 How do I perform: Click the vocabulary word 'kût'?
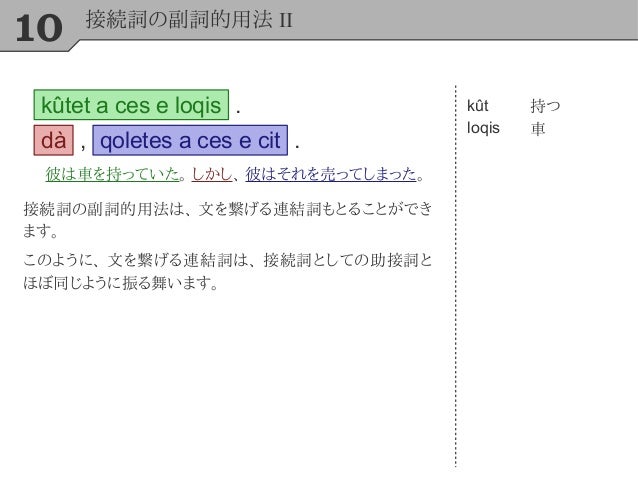[478, 106]
